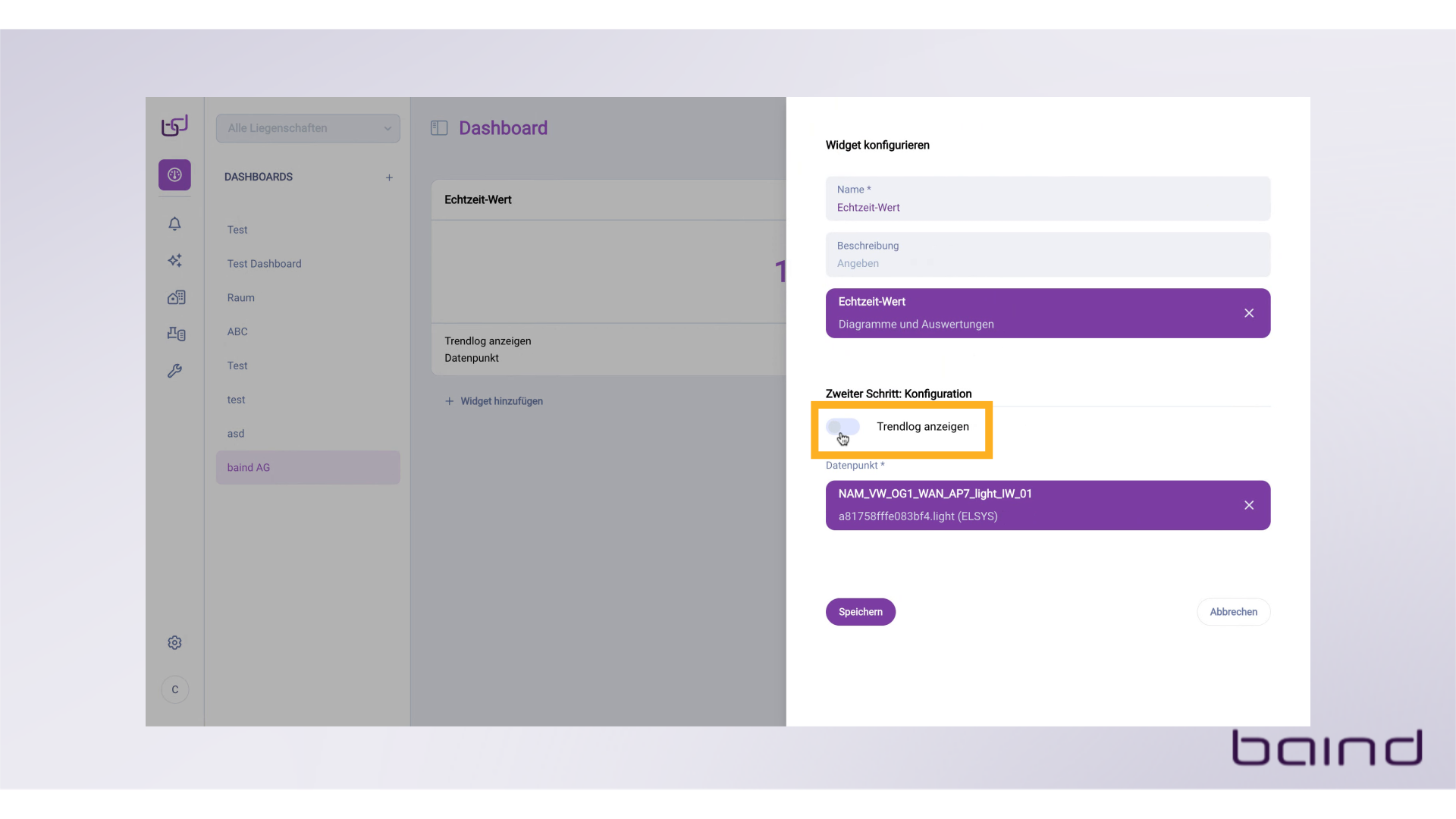Screen dimensions: 1456x819
Task: Open the dashboard gauge icon in the sidebar
Action: tap(174, 174)
